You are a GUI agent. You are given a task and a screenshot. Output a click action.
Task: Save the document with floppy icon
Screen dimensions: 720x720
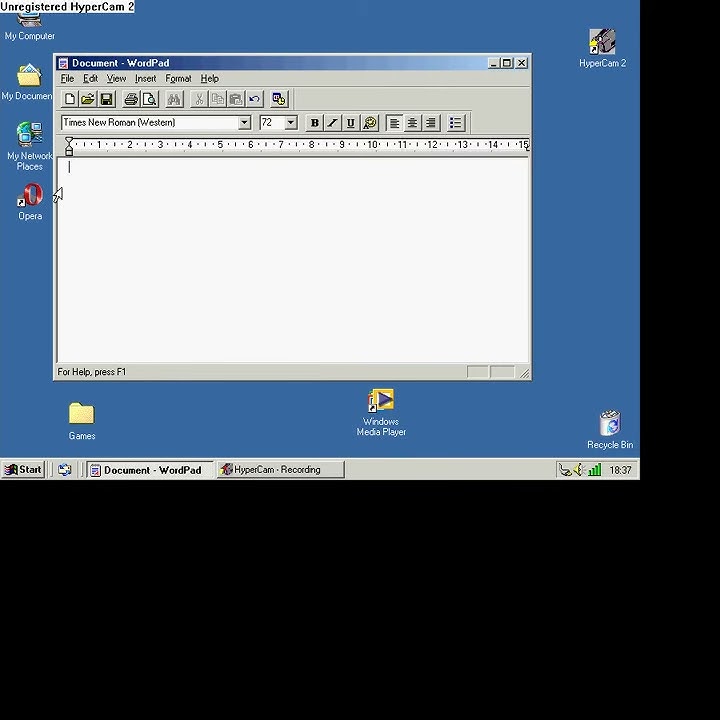pyautogui.click(x=107, y=99)
